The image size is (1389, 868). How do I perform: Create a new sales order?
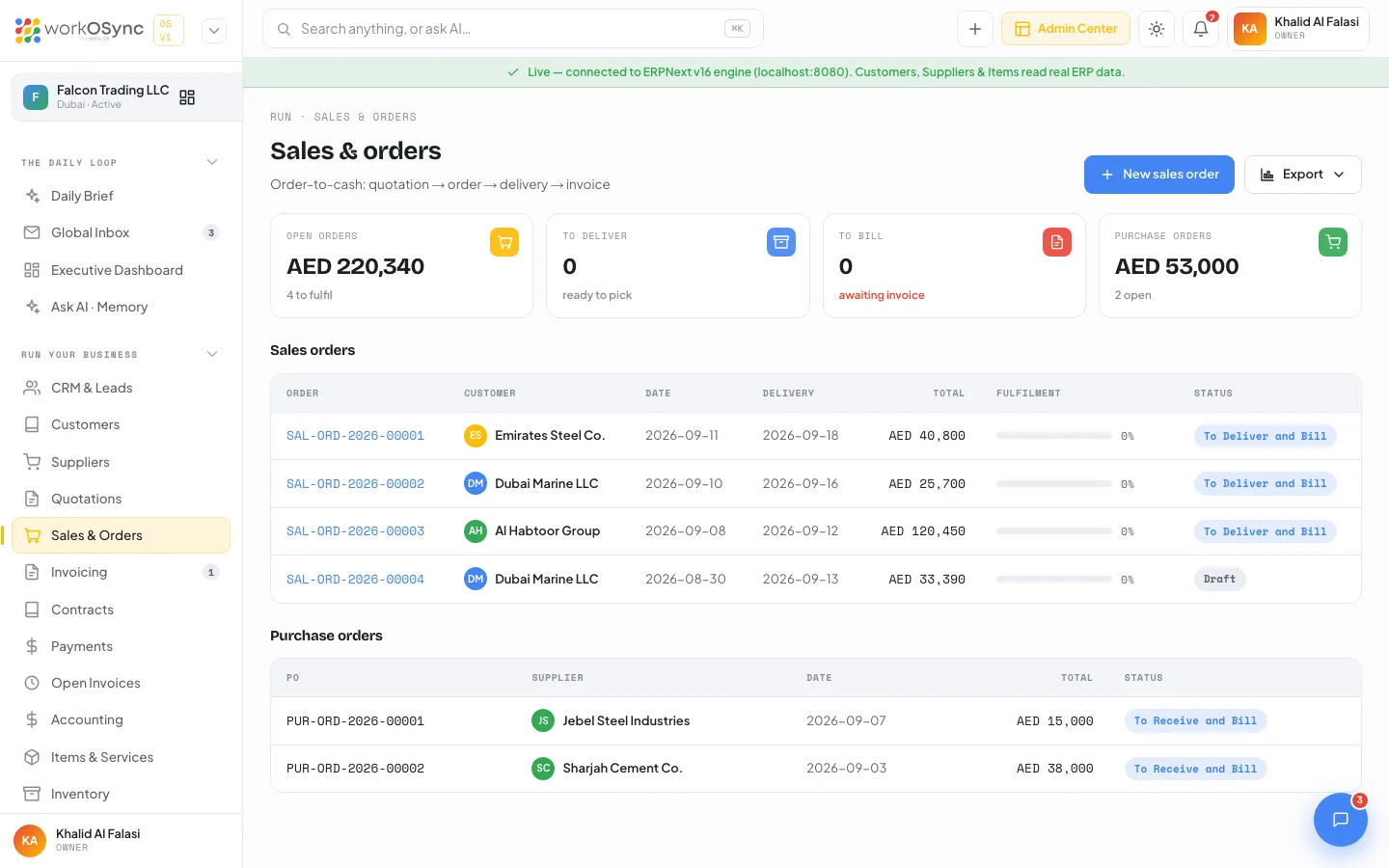pyautogui.click(x=1159, y=175)
